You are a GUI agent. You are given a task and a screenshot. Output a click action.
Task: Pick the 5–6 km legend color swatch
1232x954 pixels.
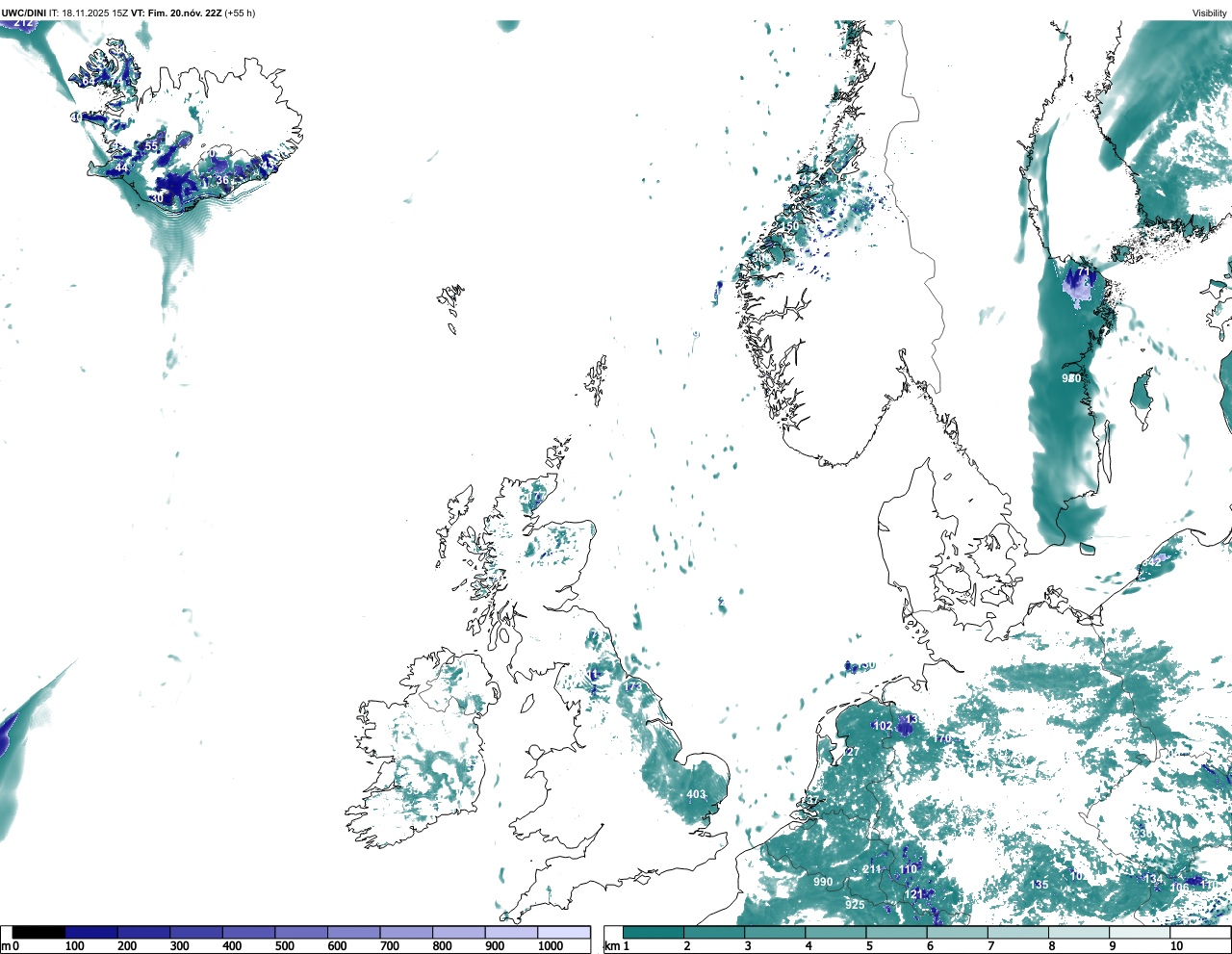[896, 933]
